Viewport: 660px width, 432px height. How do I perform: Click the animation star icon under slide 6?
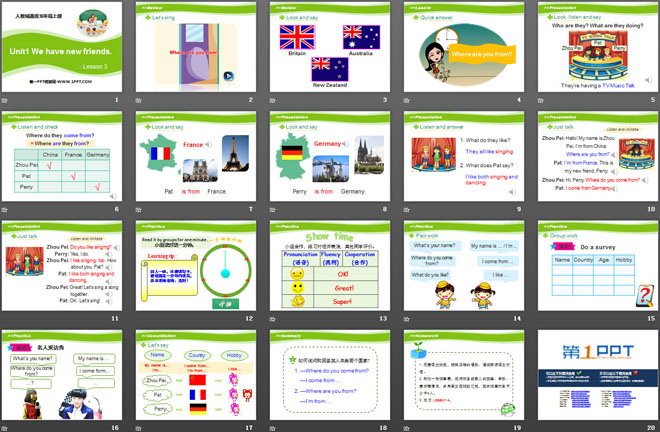5,209
